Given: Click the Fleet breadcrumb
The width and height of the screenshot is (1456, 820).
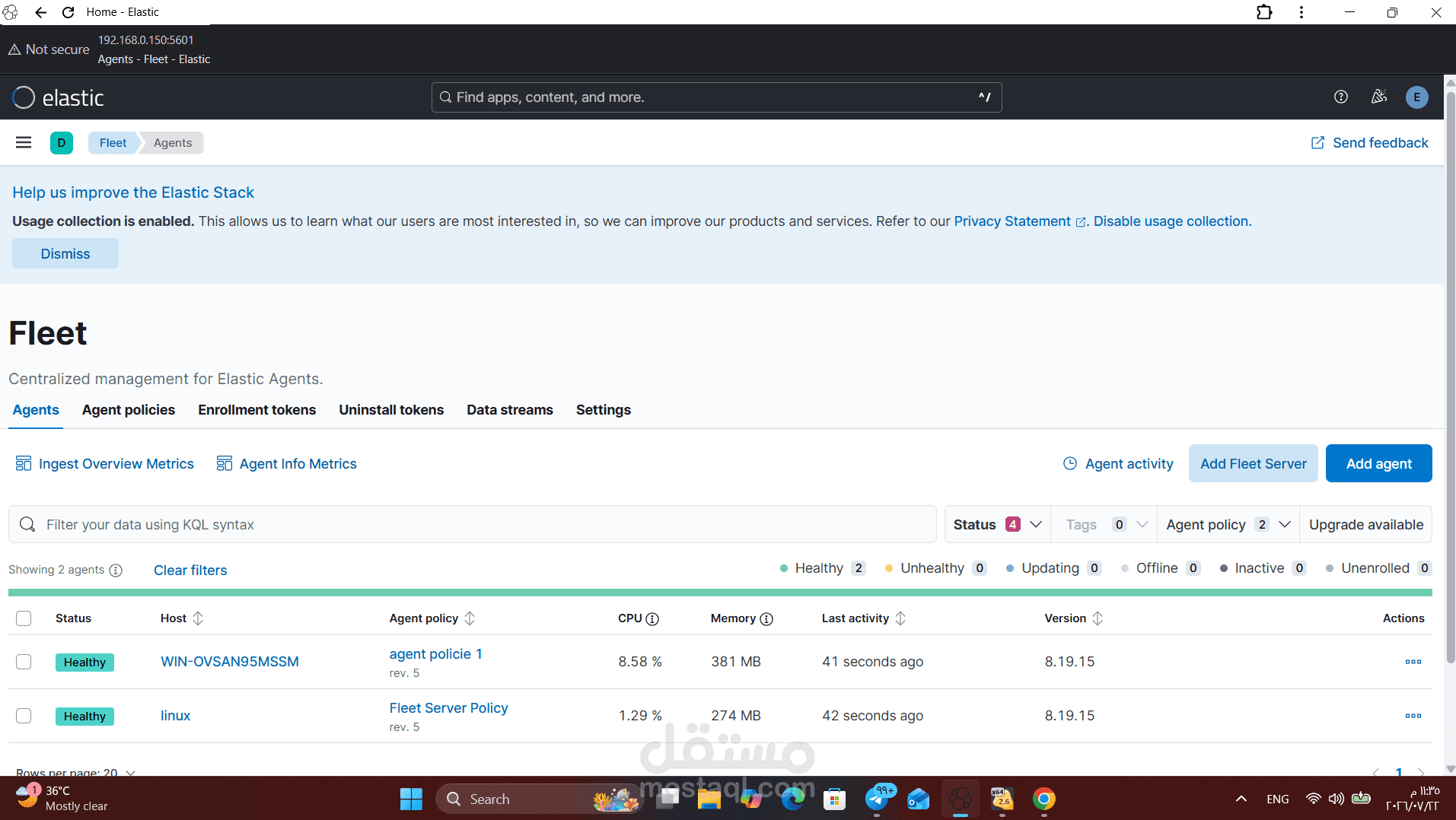Looking at the screenshot, I should (113, 143).
